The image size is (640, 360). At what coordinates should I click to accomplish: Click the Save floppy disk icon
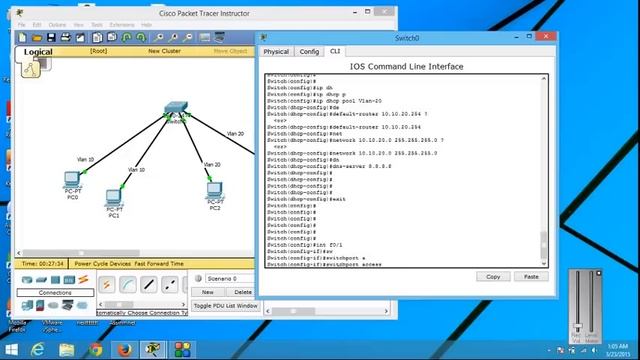[51, 38]
